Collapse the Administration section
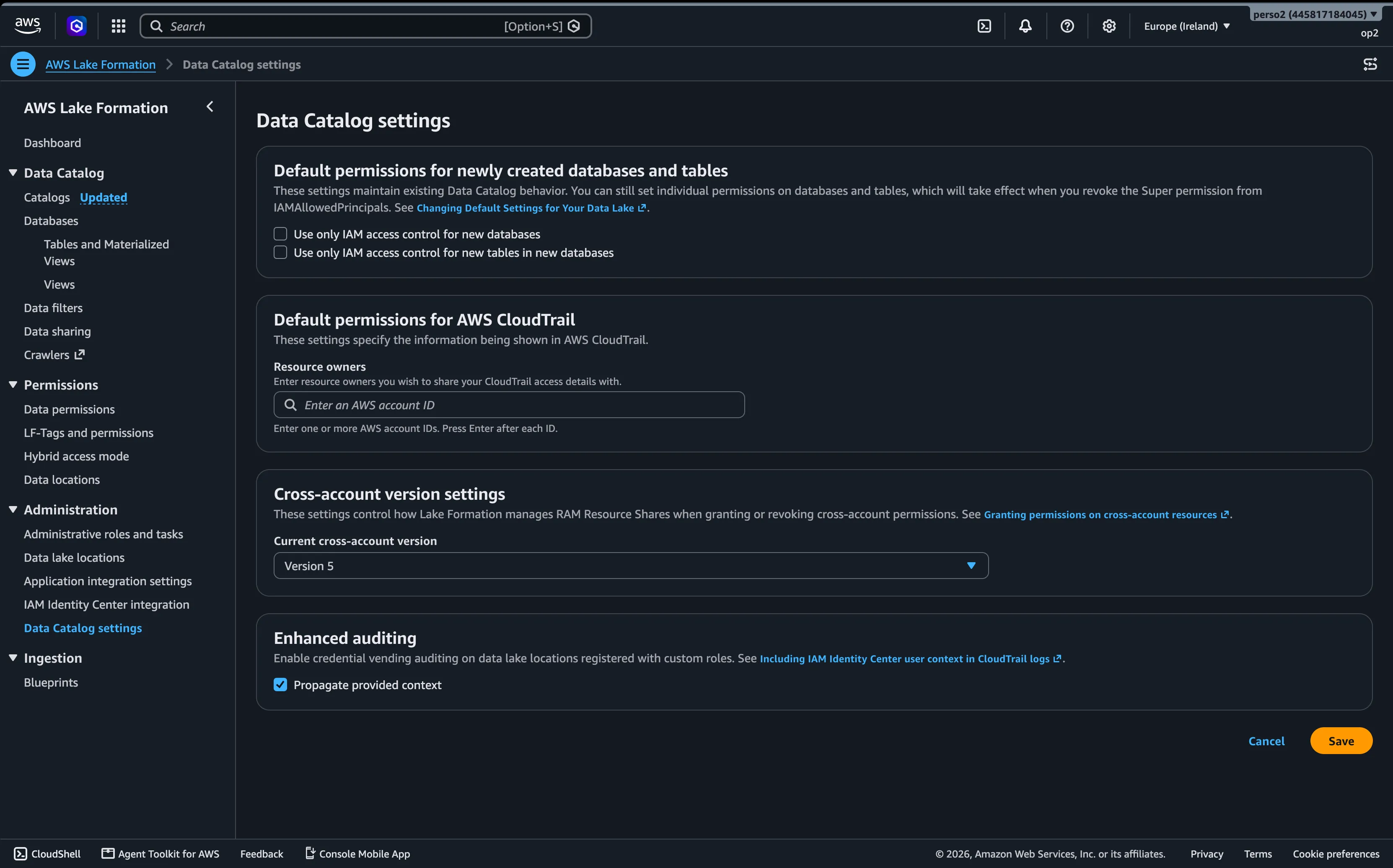Screen dimensions: 1393x868 pyautogui.click(x=13, y=510)
